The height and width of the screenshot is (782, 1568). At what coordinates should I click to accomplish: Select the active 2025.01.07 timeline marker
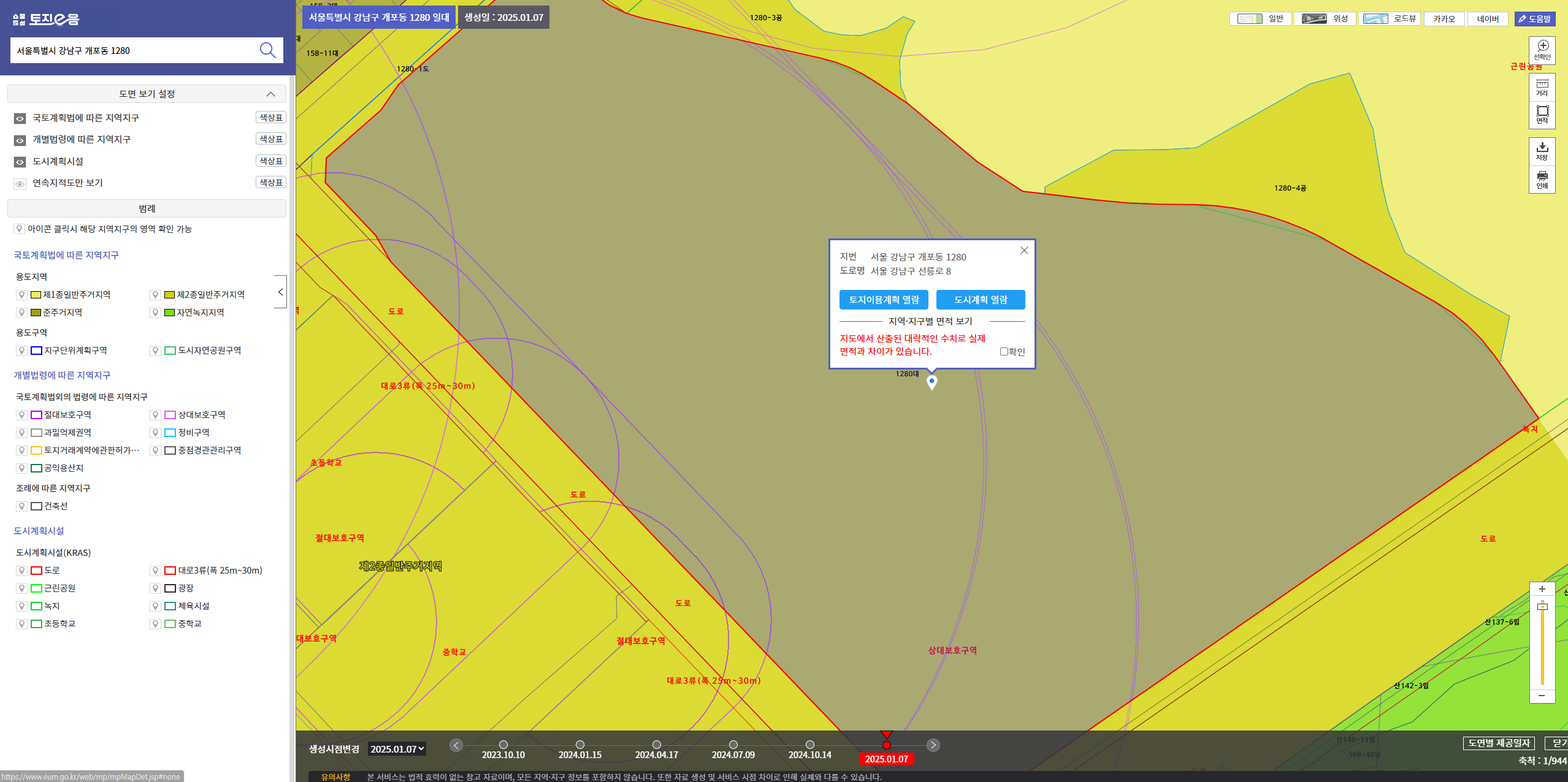tap(887, 745)
